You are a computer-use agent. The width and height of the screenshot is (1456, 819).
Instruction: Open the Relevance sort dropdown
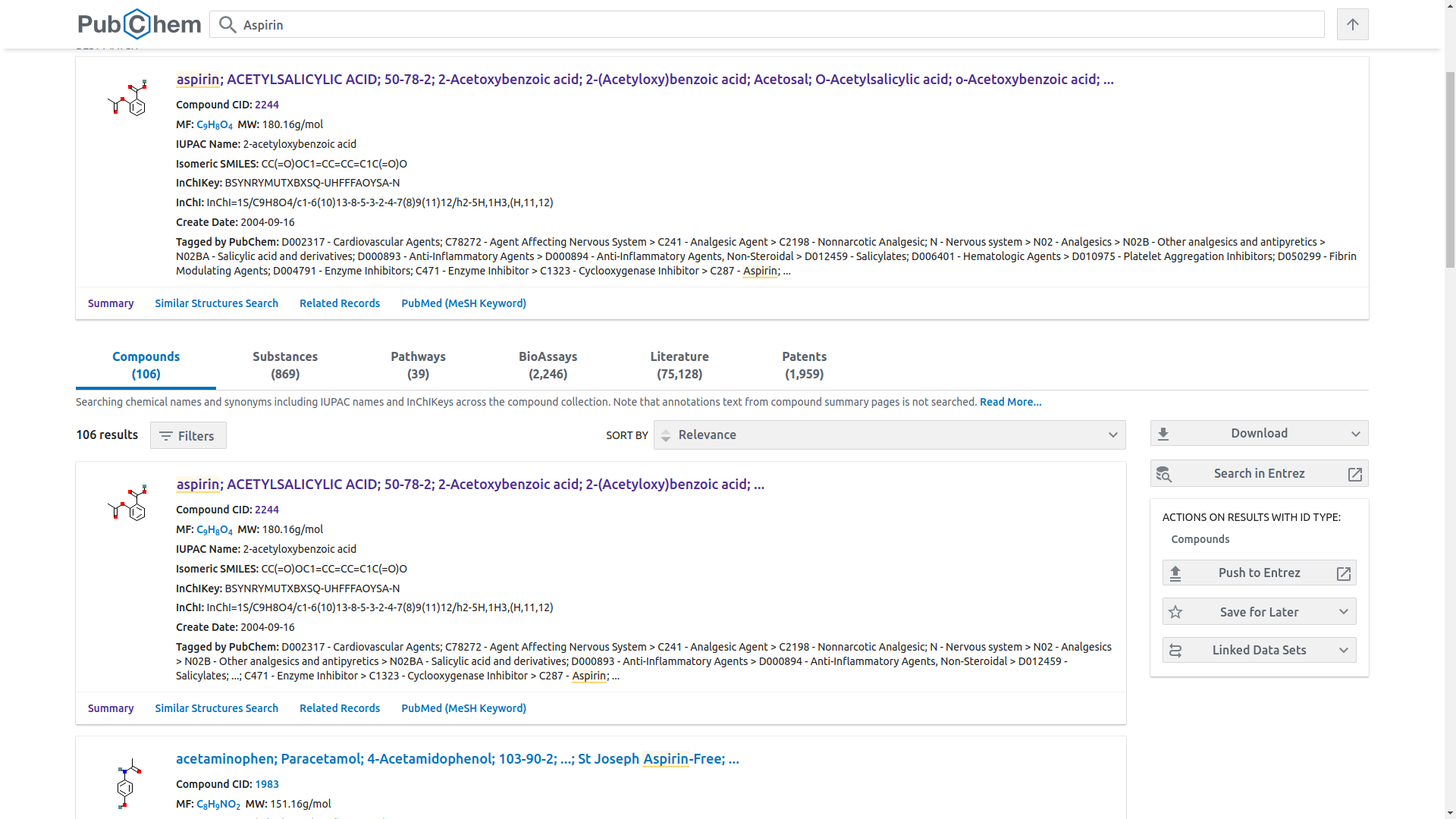coord(889,435)
